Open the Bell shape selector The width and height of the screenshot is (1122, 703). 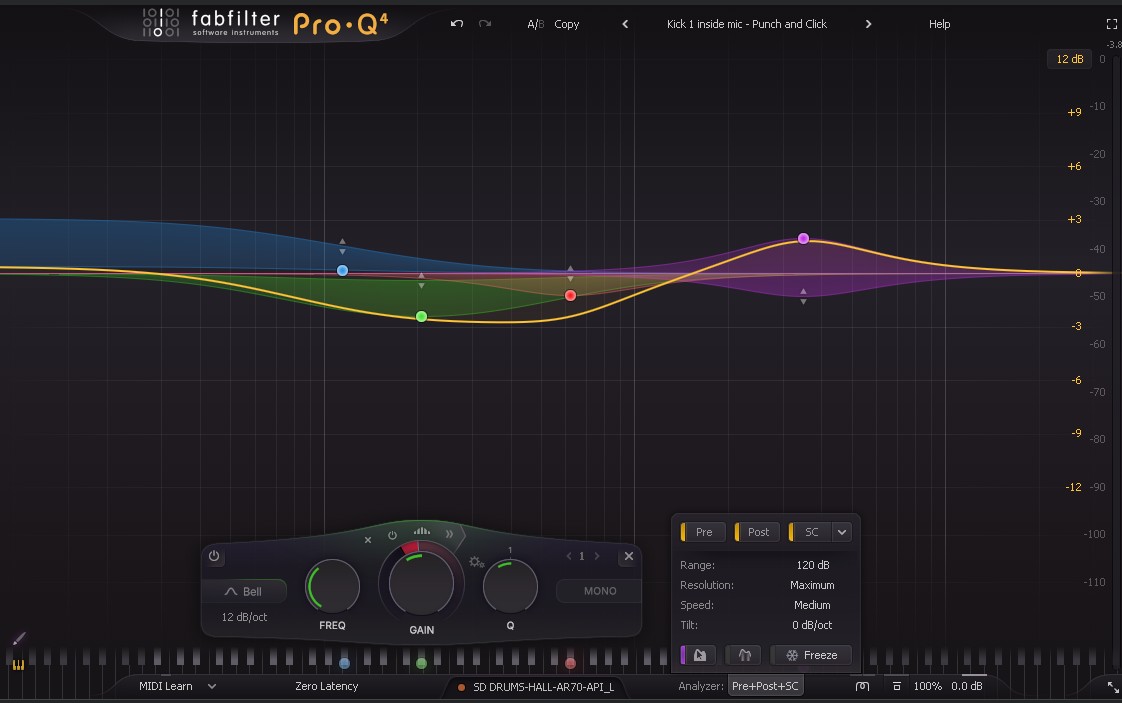pos(245,591)
